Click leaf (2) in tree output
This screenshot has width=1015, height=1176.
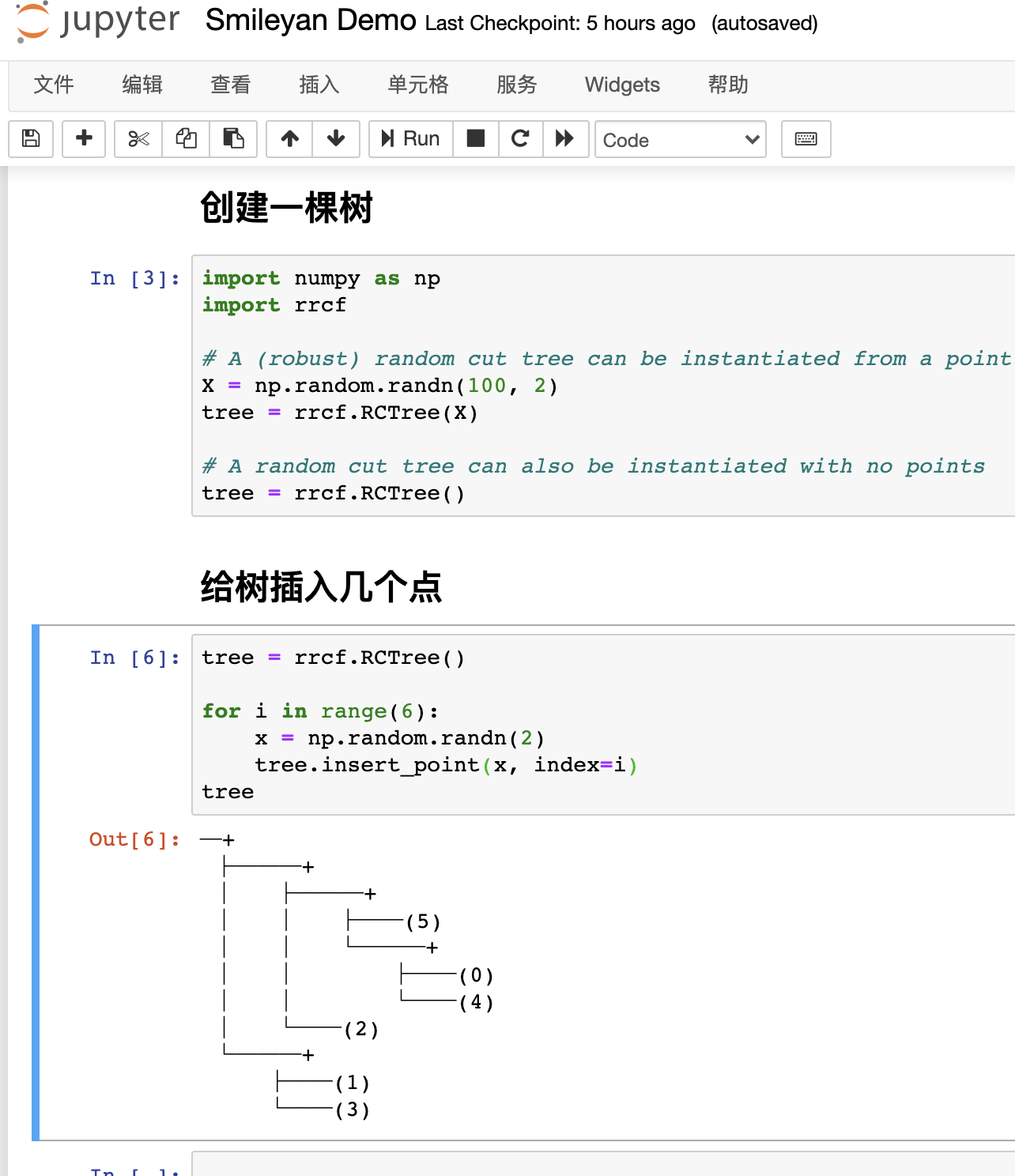(x=361, y=1029)
